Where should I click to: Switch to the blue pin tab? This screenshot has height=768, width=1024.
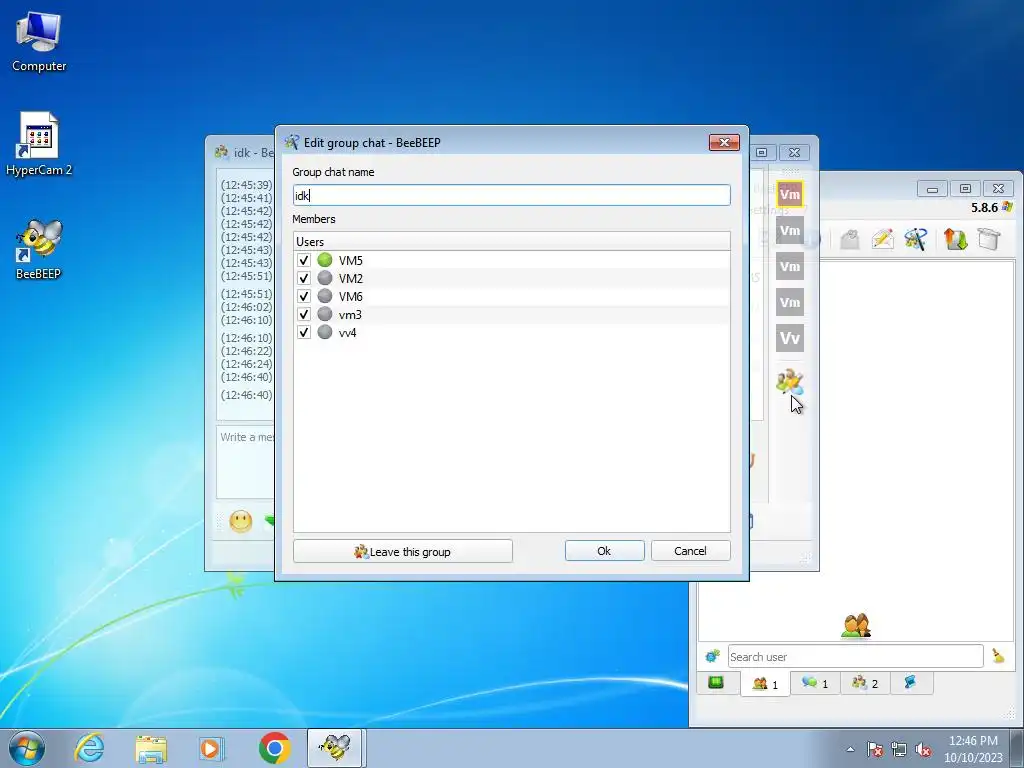click(910, 683)
